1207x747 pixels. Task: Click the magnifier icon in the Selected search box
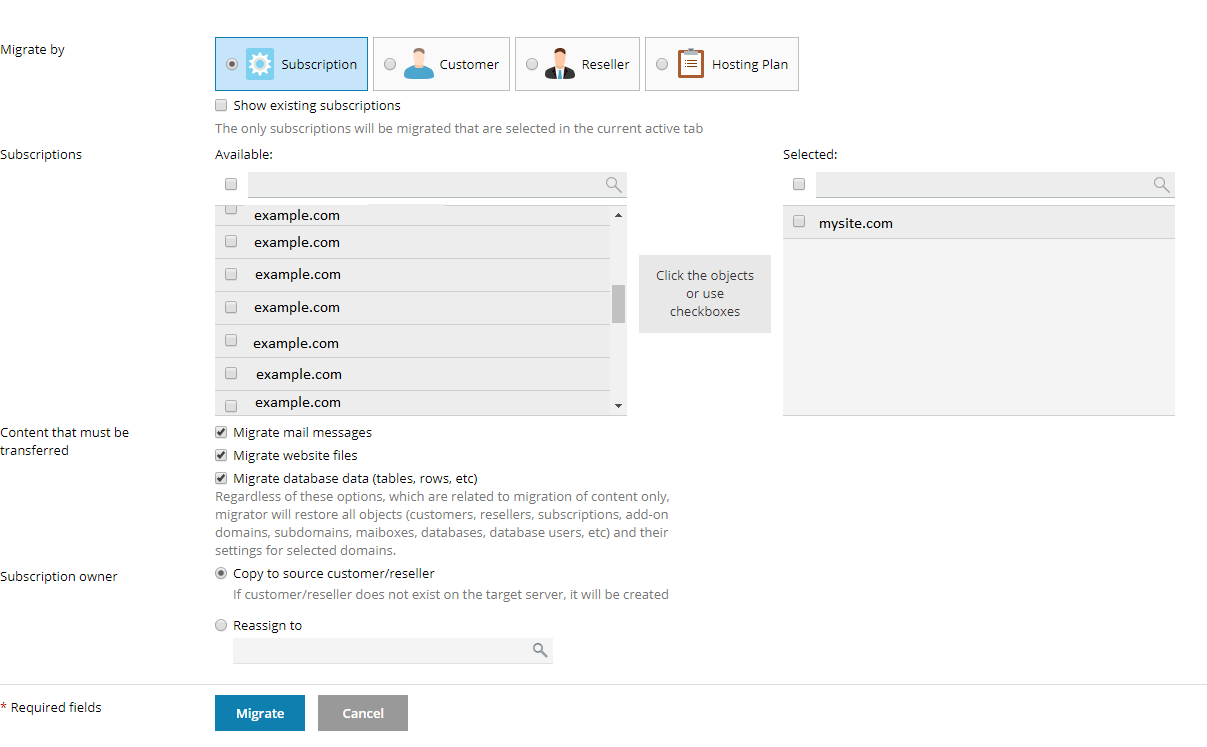coord(1161,184)
